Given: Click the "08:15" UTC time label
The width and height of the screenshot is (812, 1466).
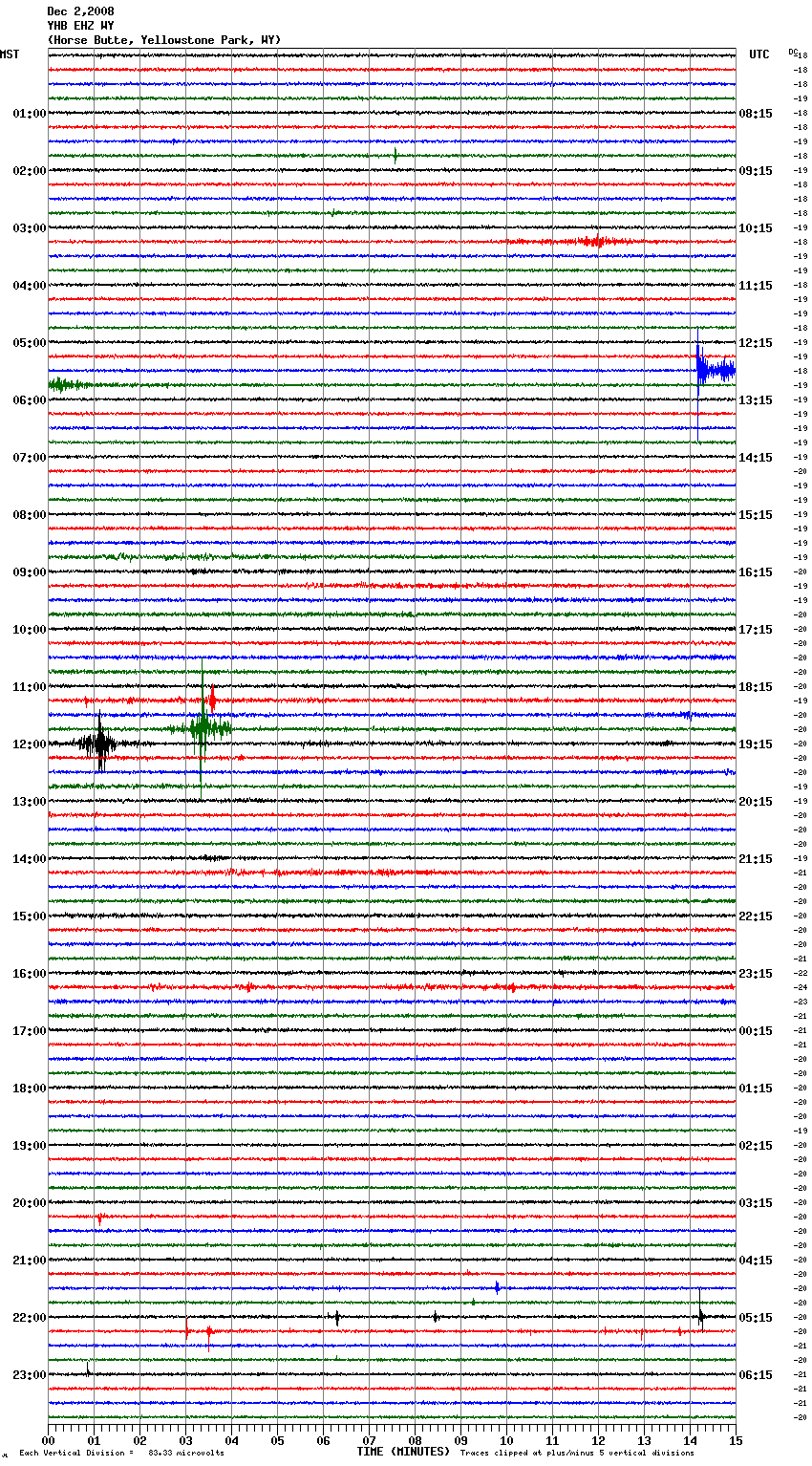Looking at the screenshot, I should tap(756, 114).
